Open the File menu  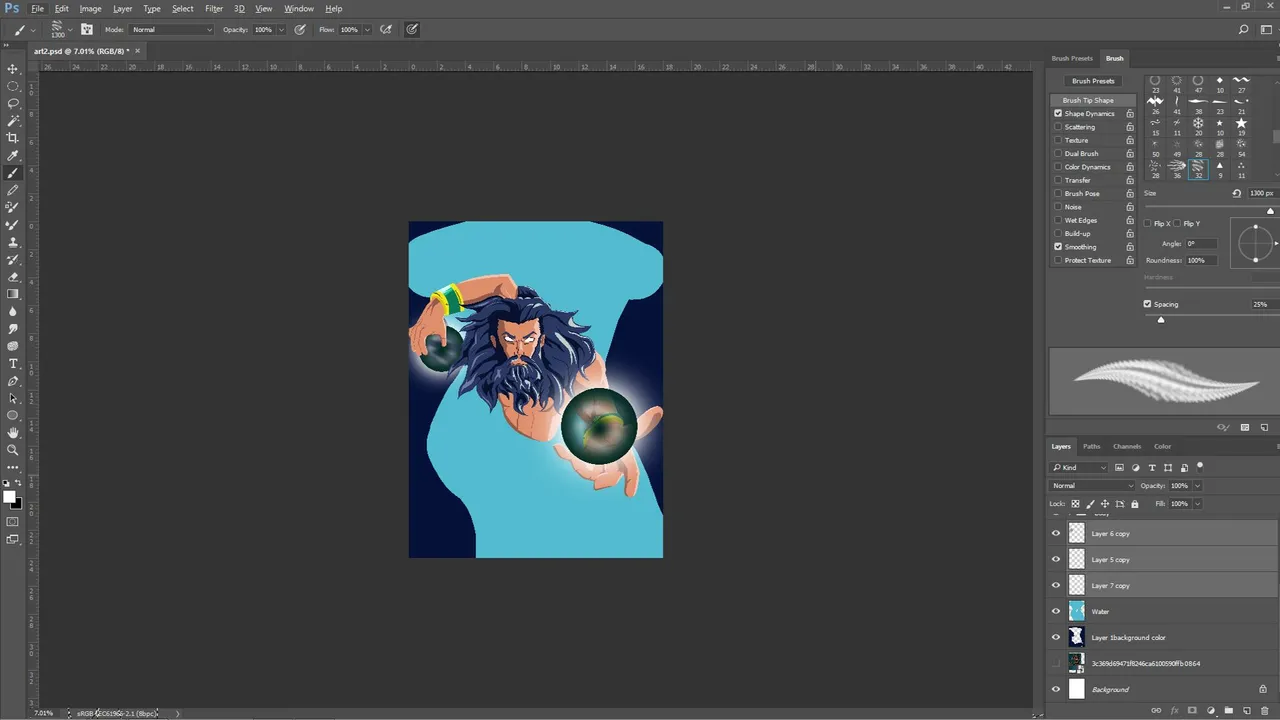[37, 9]
